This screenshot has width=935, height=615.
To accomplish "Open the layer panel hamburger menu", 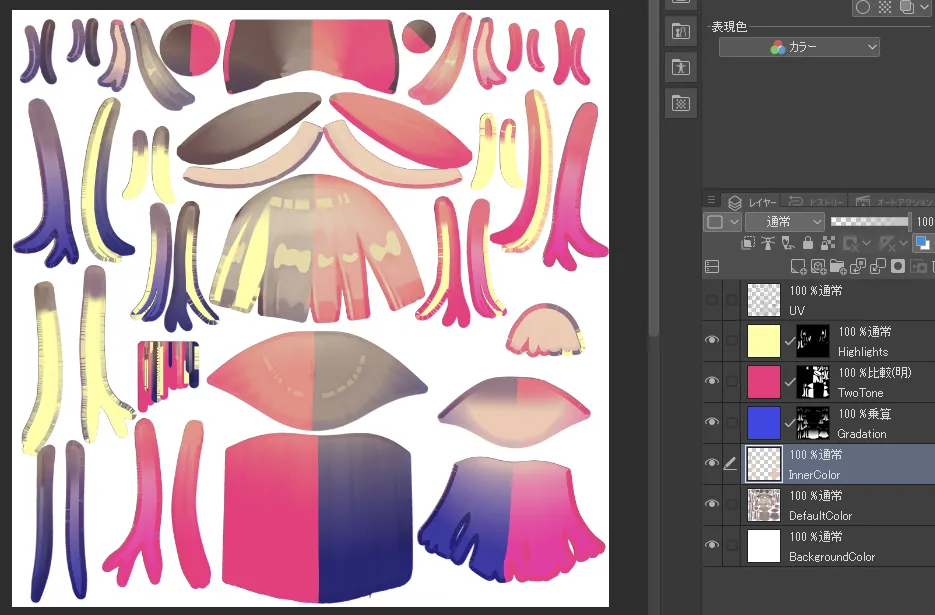I will coord(712,201).
